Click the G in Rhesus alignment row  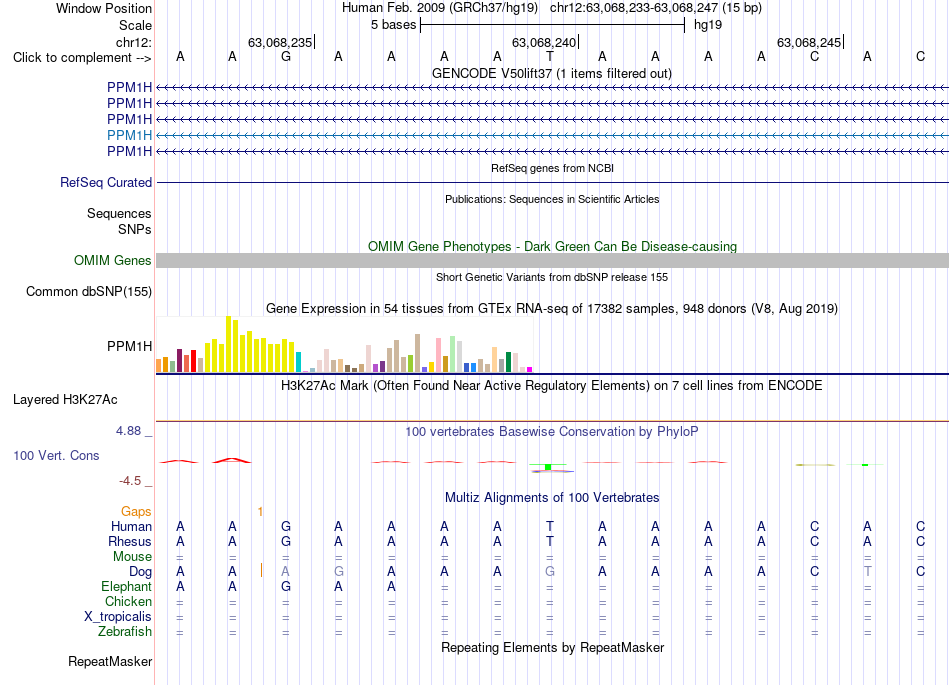coord(286,541)
